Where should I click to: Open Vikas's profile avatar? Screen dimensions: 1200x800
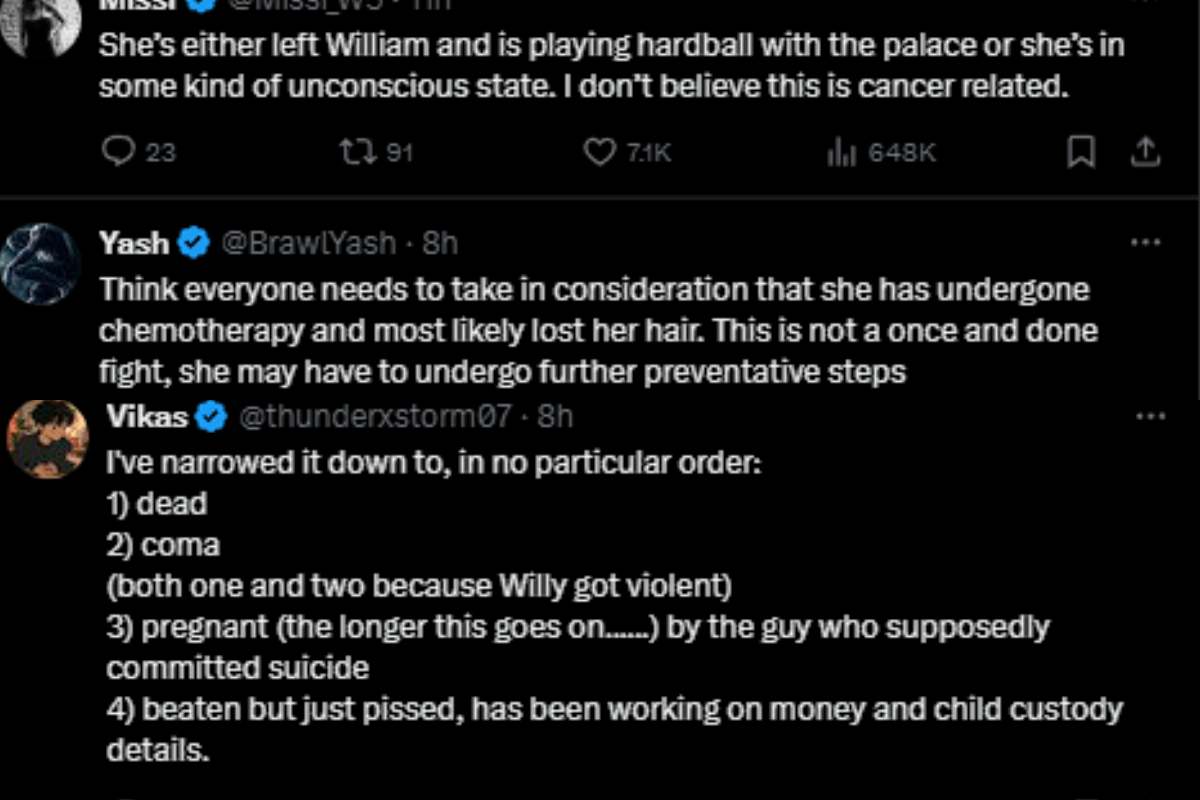click(x=47, y=439)
